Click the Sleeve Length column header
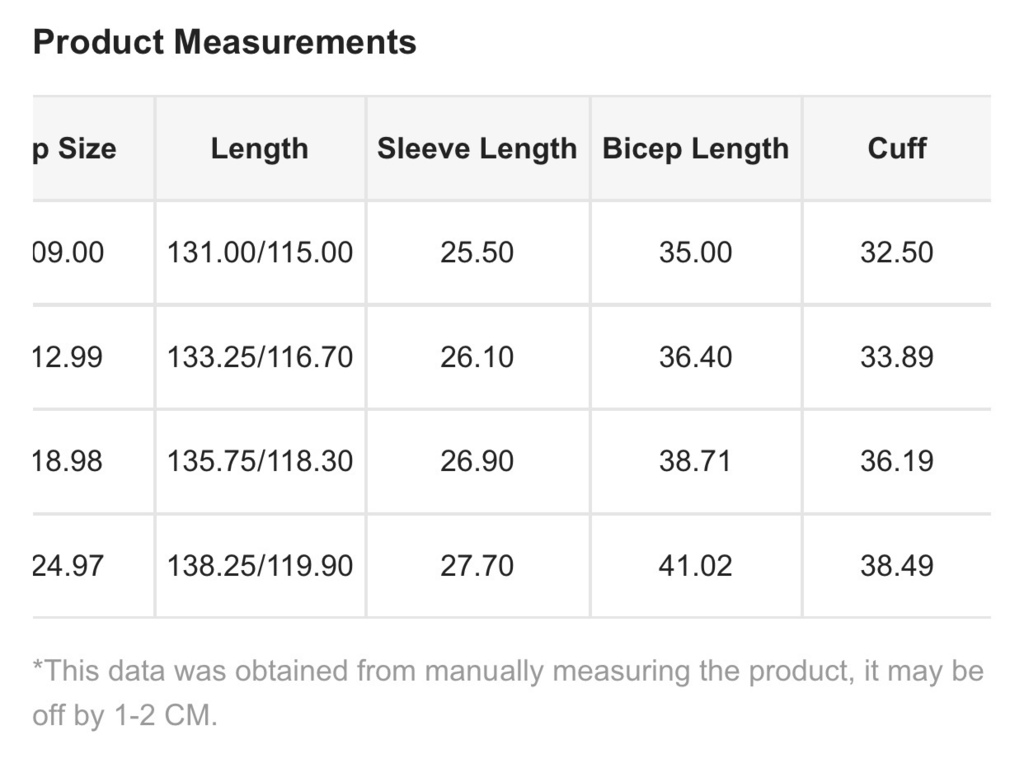1024x773 pixels. pyautogui.click(x=477, y=148)
